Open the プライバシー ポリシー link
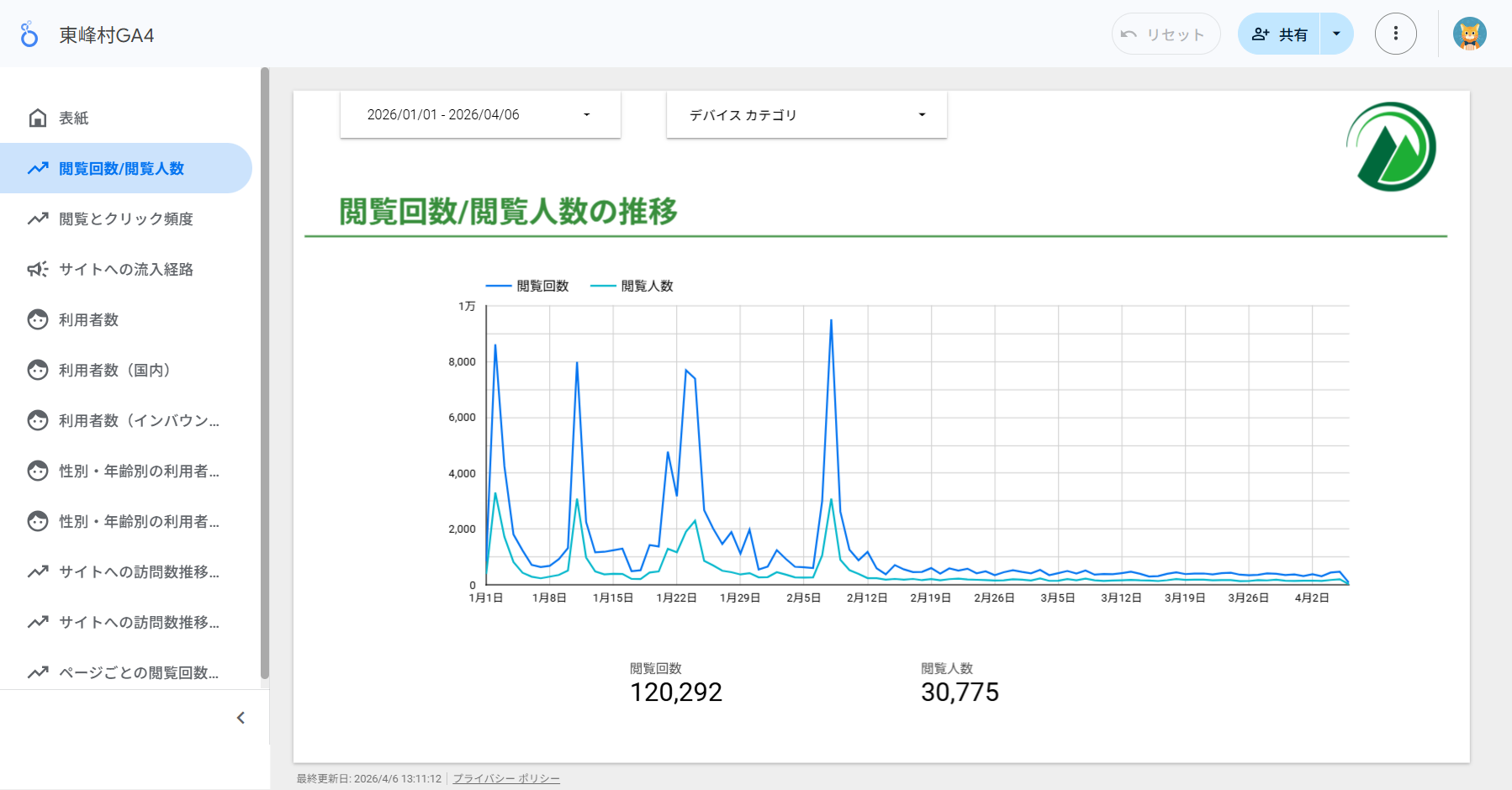Image resolution: width=1512 pixels, height=790 pixels. 506,779
